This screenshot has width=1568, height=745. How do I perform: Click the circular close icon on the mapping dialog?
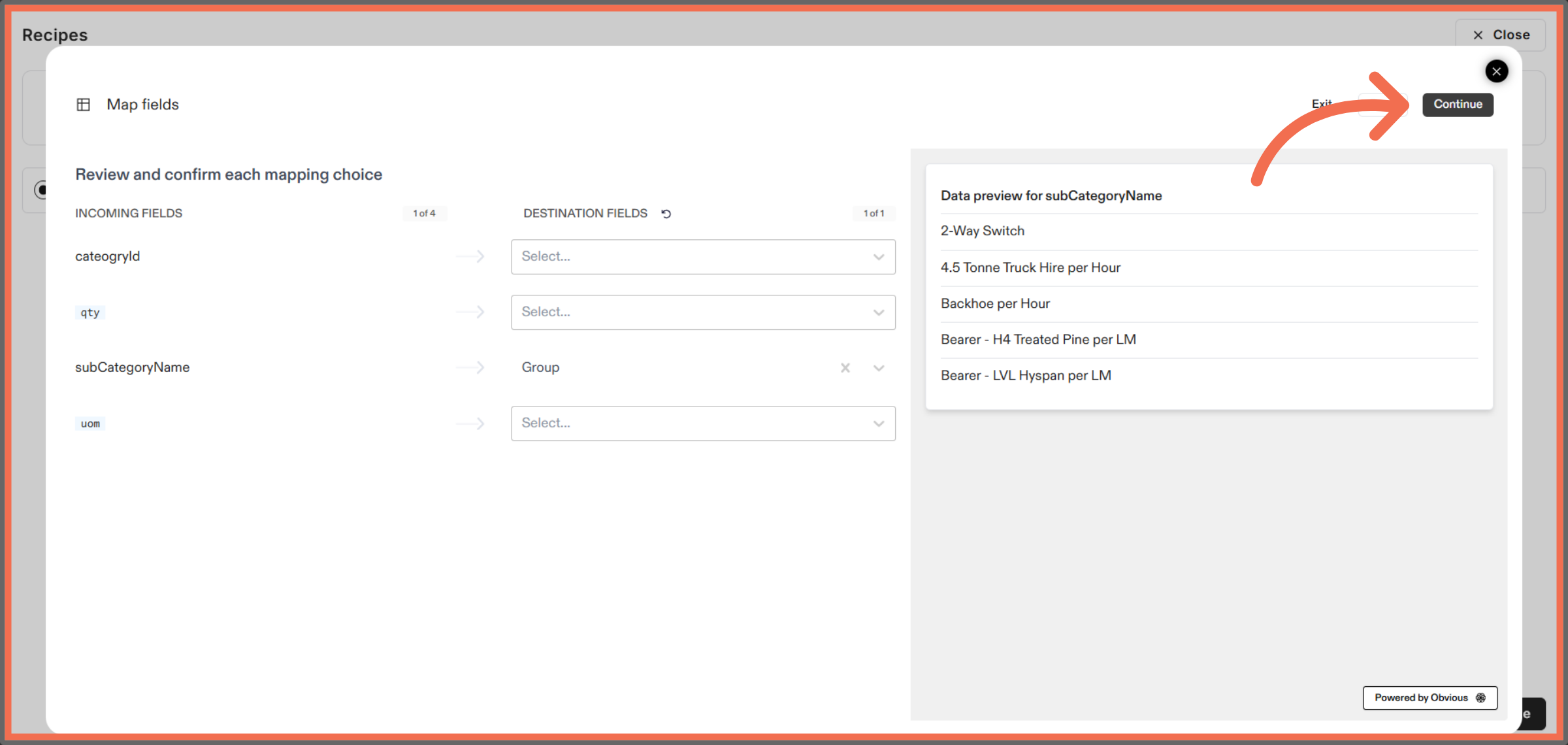tap(1497, 71)
